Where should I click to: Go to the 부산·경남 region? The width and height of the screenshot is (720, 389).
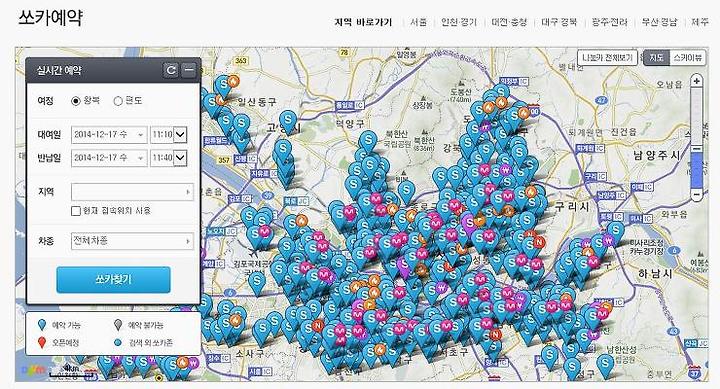[x=659, y=22]
